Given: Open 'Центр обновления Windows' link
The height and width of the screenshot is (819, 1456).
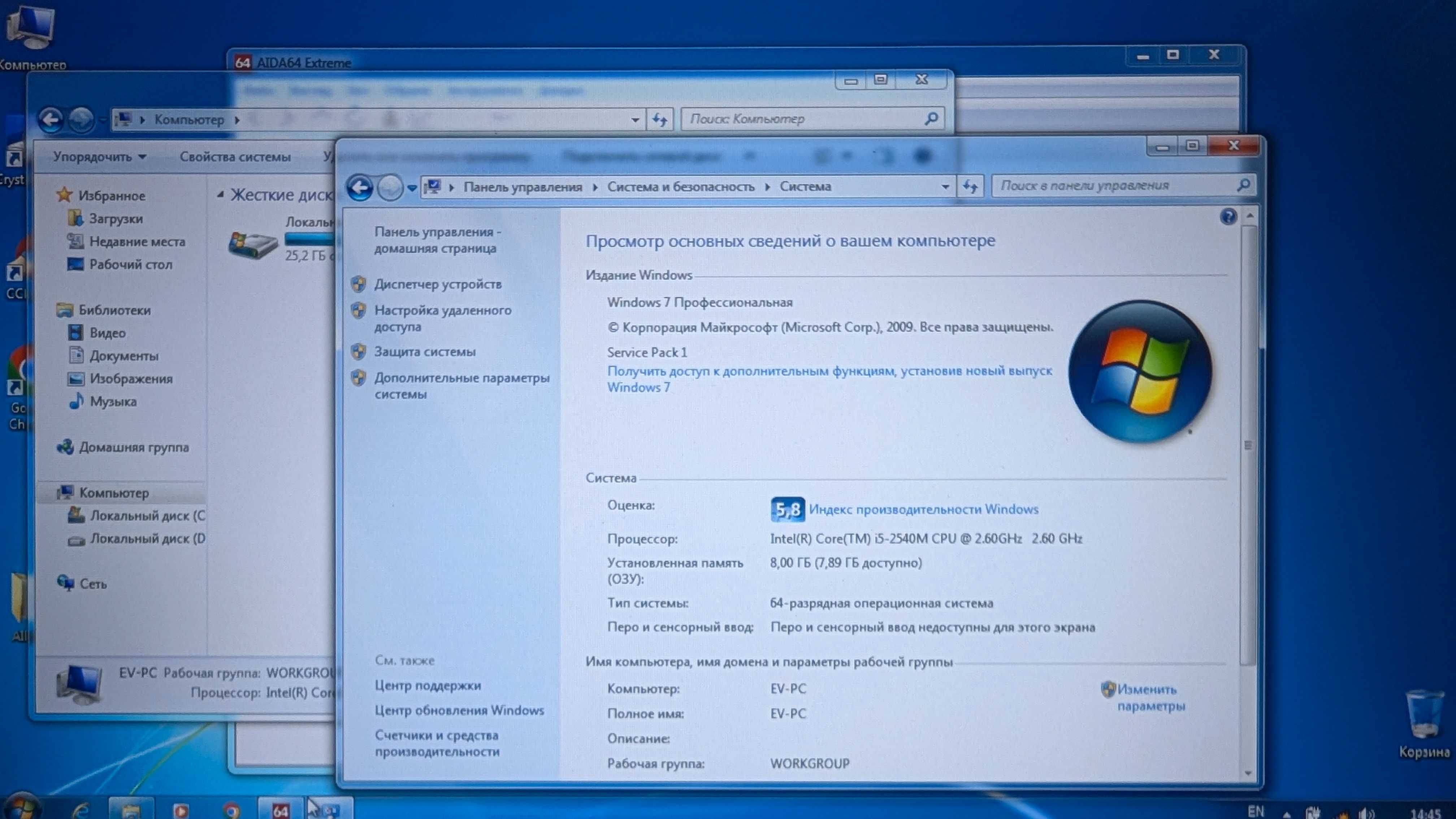Looking at the screenshot, I should [460, 710].
